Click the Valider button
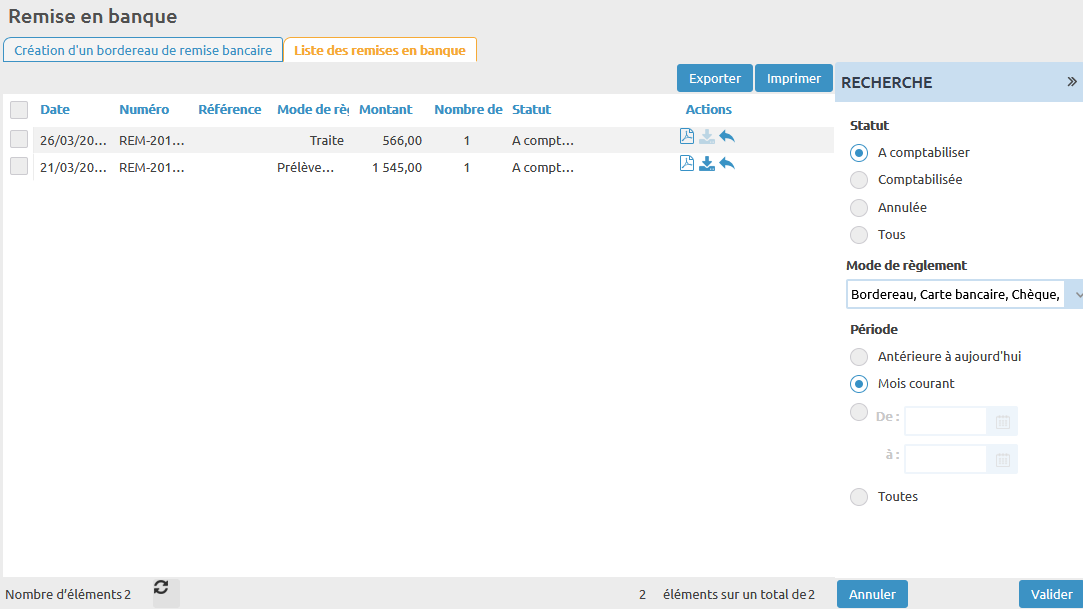The image size is (1083, 609). pos(1051,594)
